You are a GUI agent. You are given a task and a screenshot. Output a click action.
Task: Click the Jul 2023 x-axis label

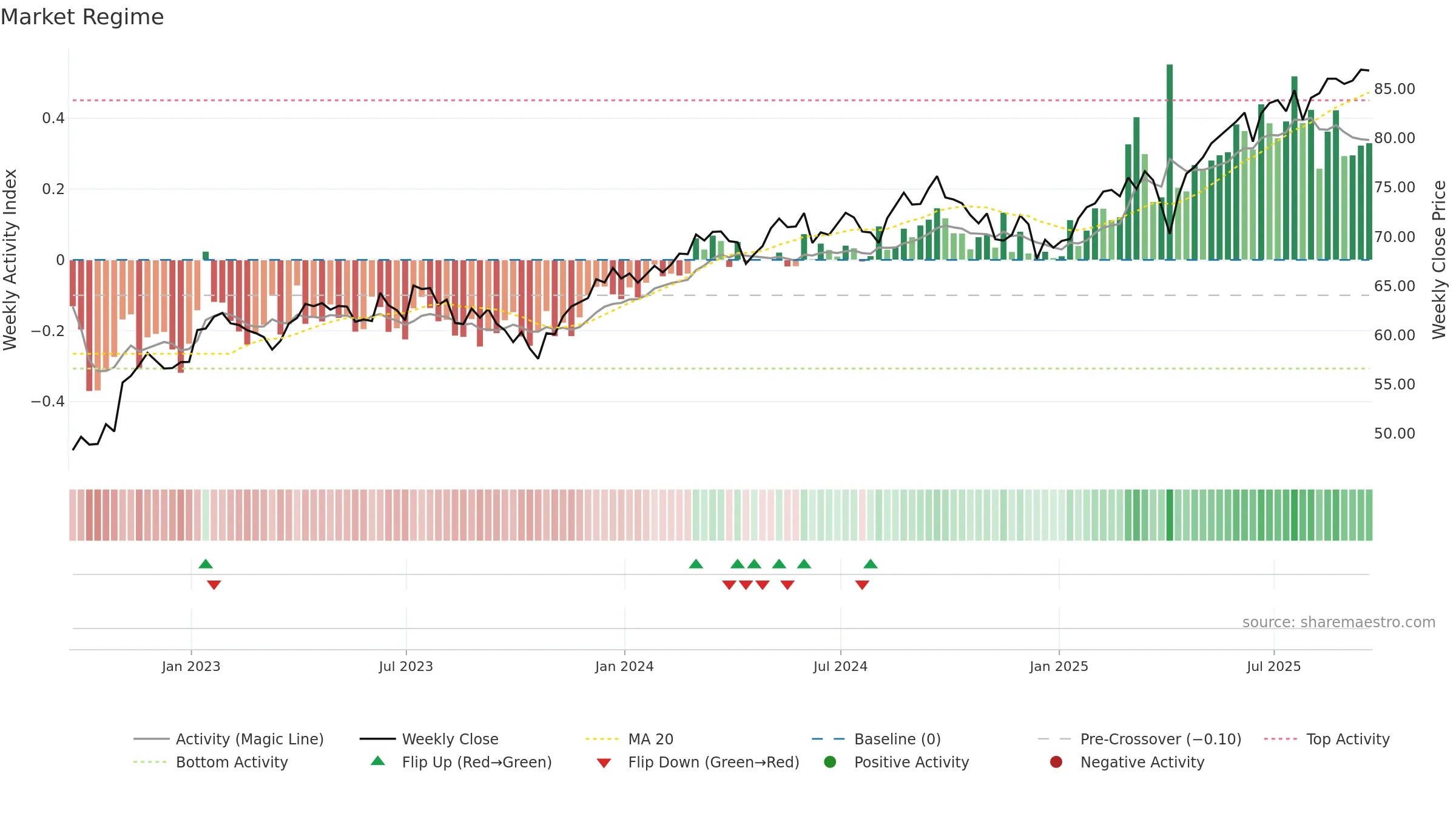406,667
